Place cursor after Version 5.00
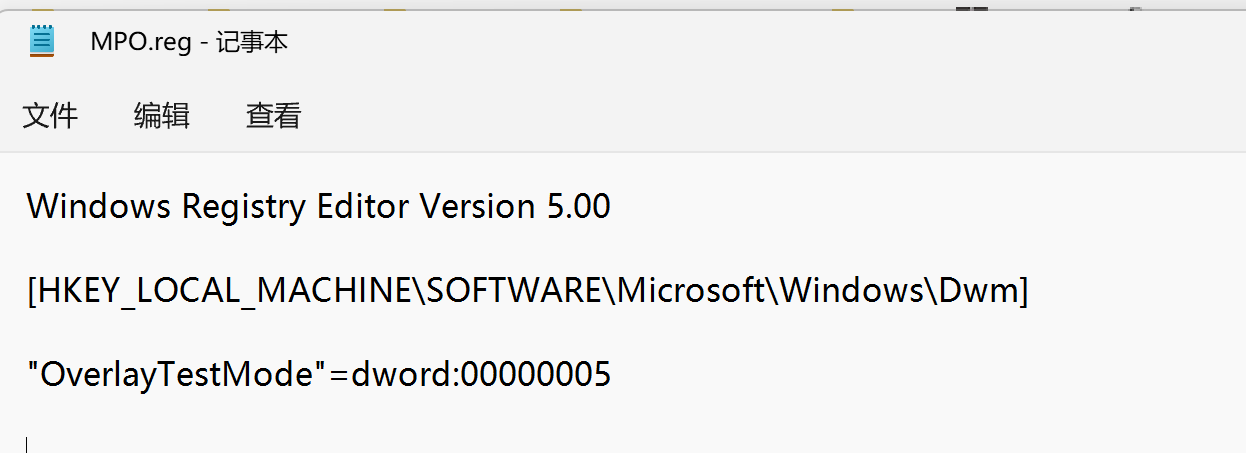Image resolution: width=1246 pixels, height=453 pixels. tap(610, 207)
